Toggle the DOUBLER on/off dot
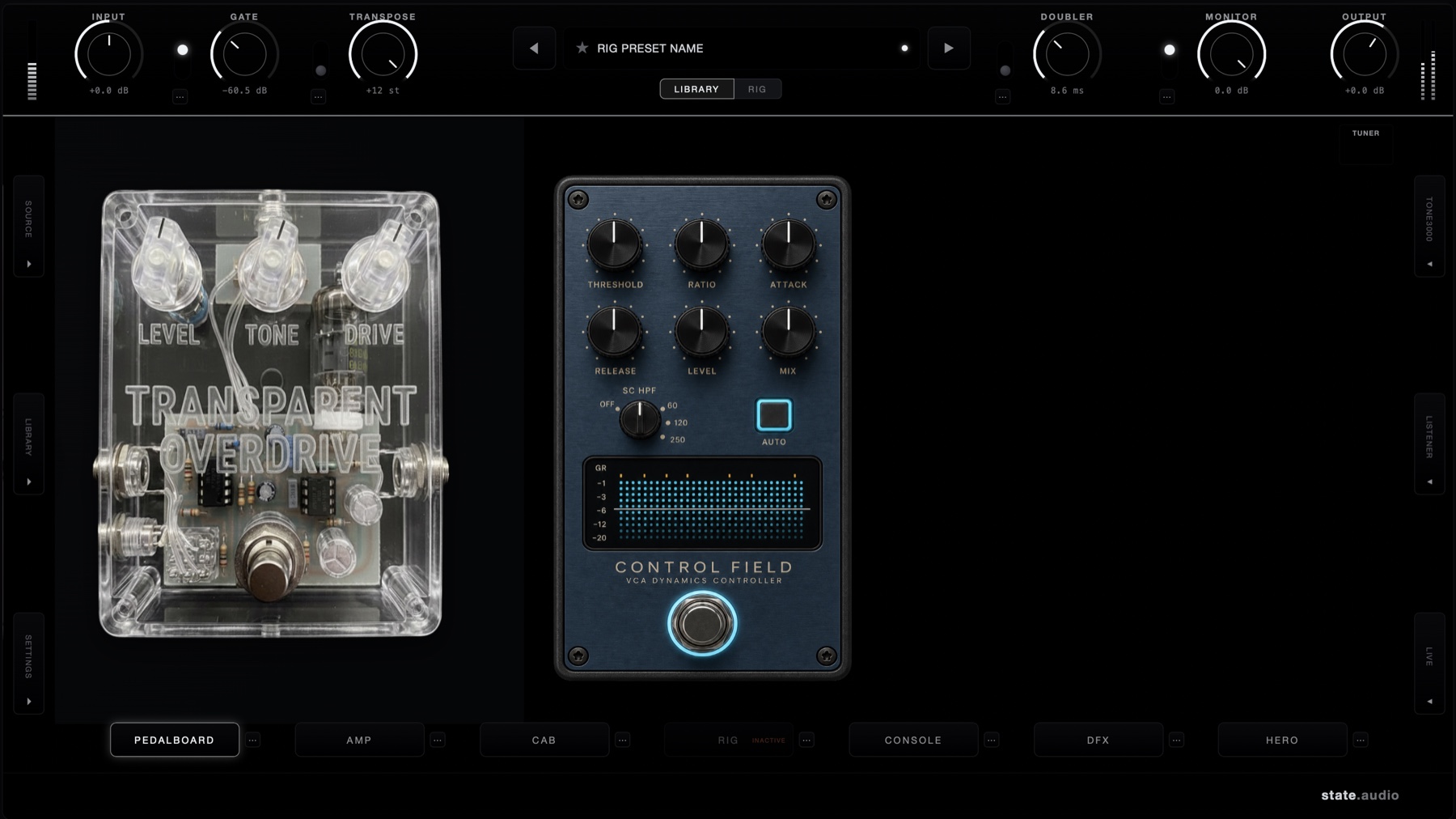Screen dimensions: 1456x819 coord(1005,70)
